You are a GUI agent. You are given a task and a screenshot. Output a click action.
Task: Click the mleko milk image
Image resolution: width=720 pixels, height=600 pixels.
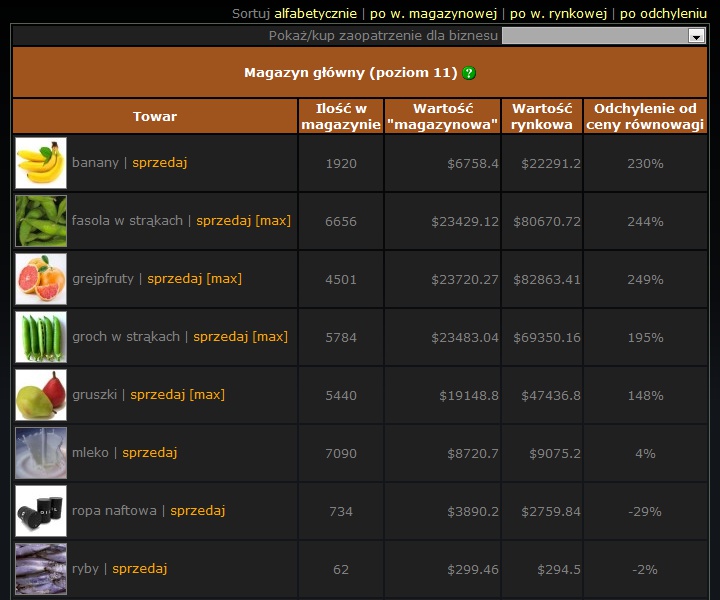click(x=41, y=453)
